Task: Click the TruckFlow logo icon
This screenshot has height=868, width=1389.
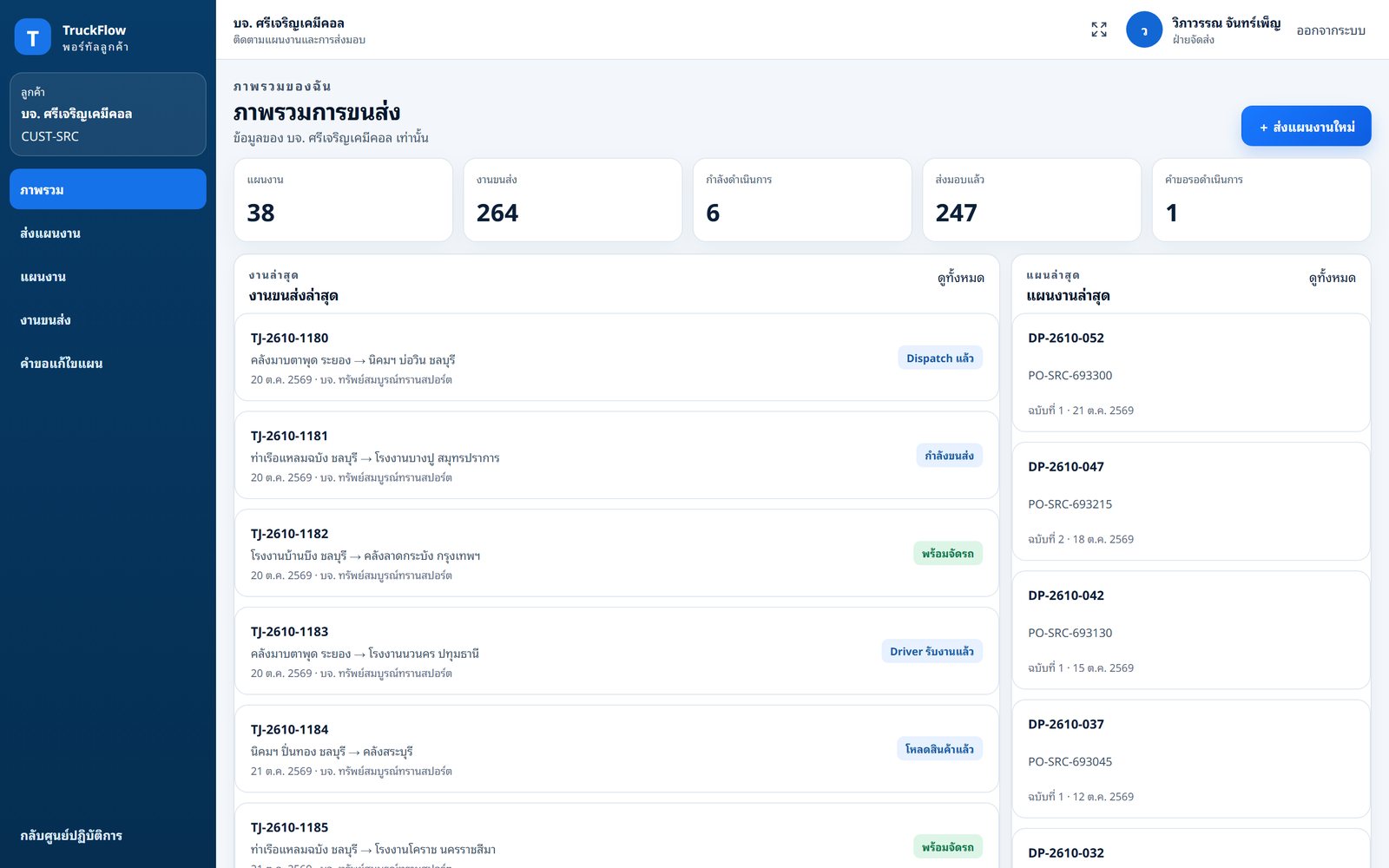Action: (33, 37)
